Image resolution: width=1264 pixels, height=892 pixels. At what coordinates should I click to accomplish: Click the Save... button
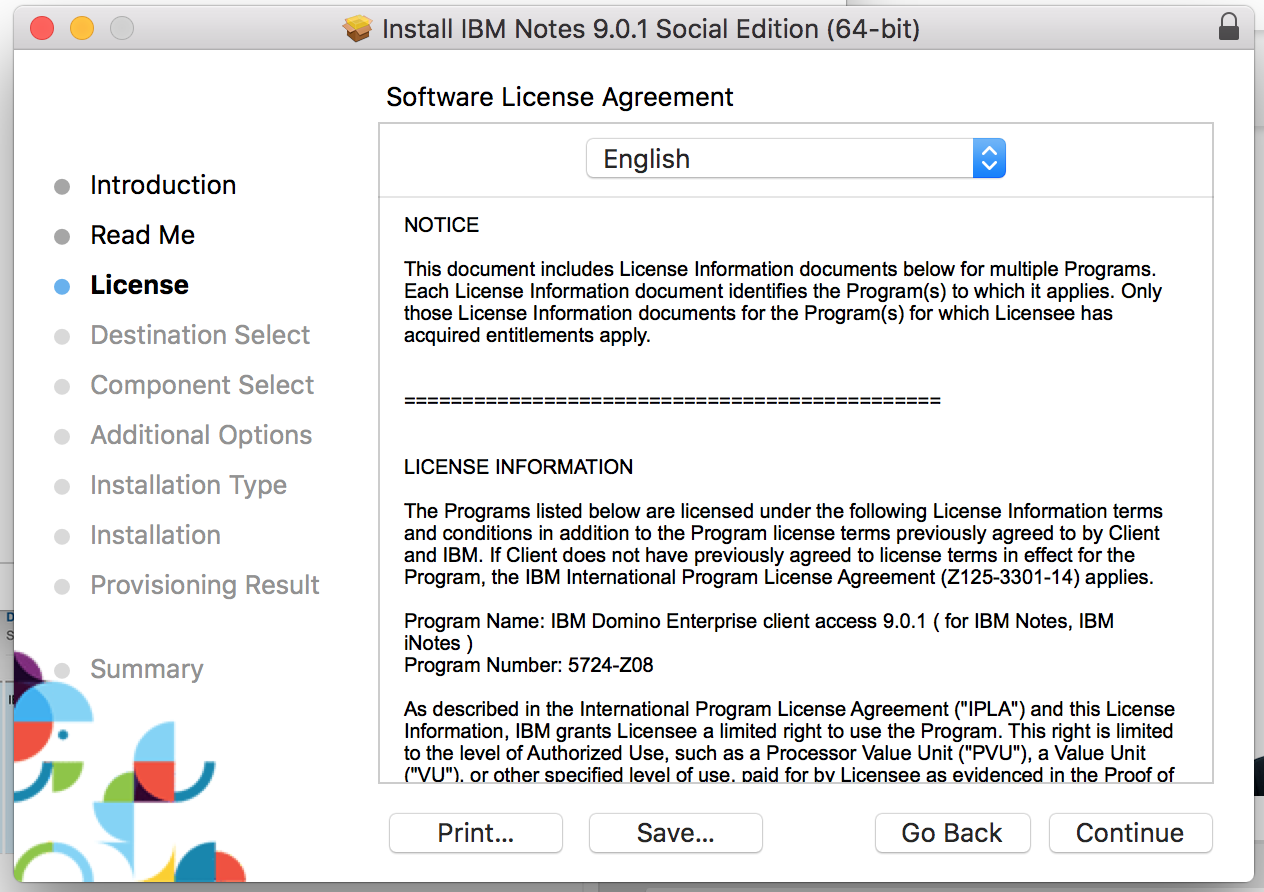coord(676,833)
